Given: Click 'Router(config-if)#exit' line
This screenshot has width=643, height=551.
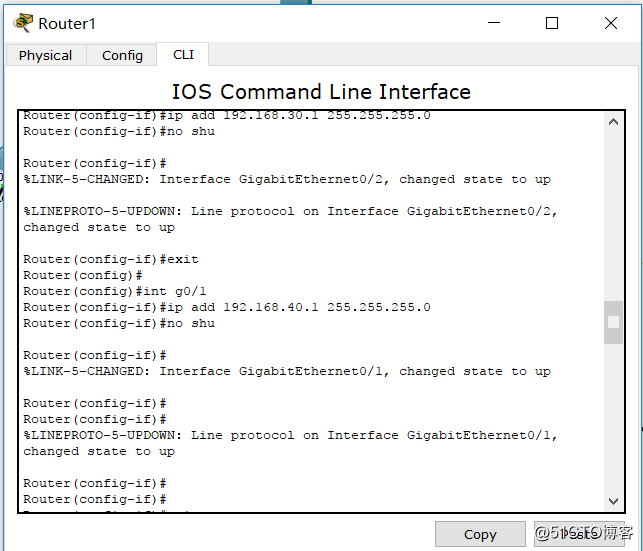Looking at the screenshot, I should click(x=111, y=260).
